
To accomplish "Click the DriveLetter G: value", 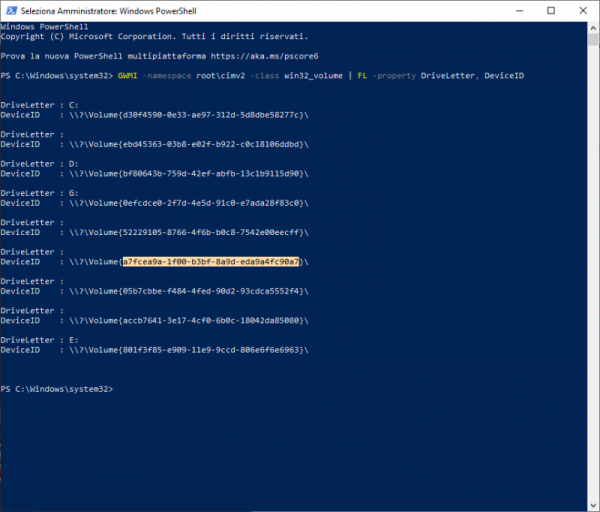I will click(73, 193).
